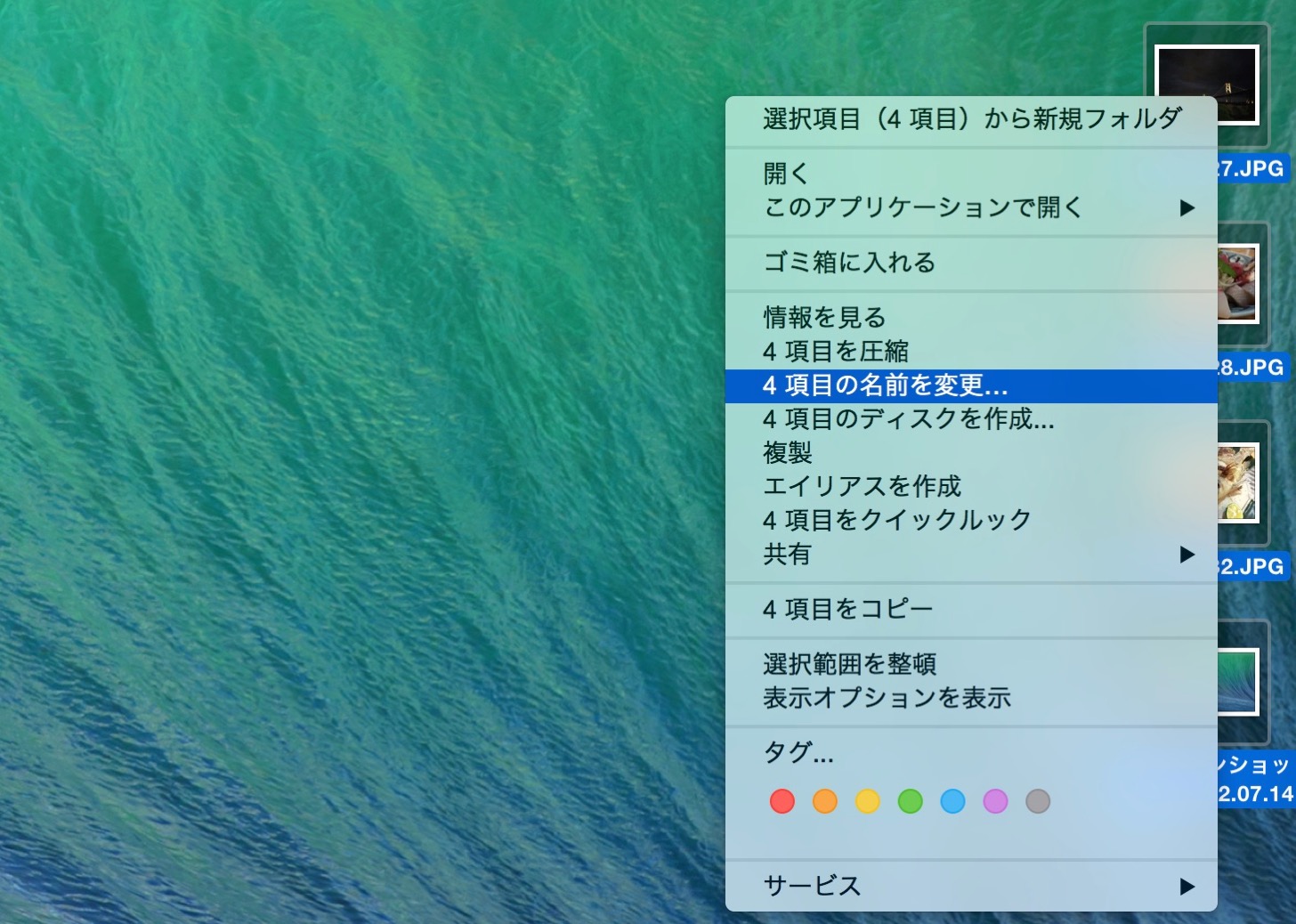
Task: Apply the blue tag color
Action: 953,801
